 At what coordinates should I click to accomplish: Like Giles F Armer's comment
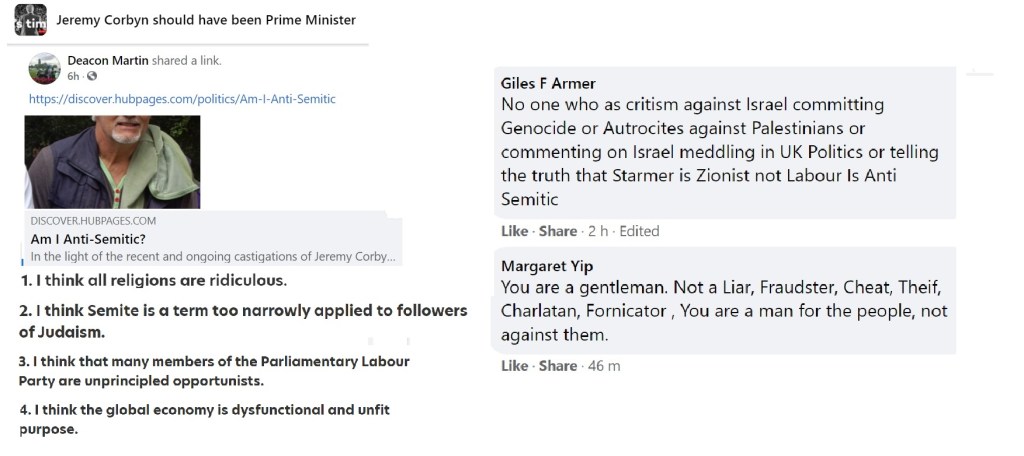(514, 231)
